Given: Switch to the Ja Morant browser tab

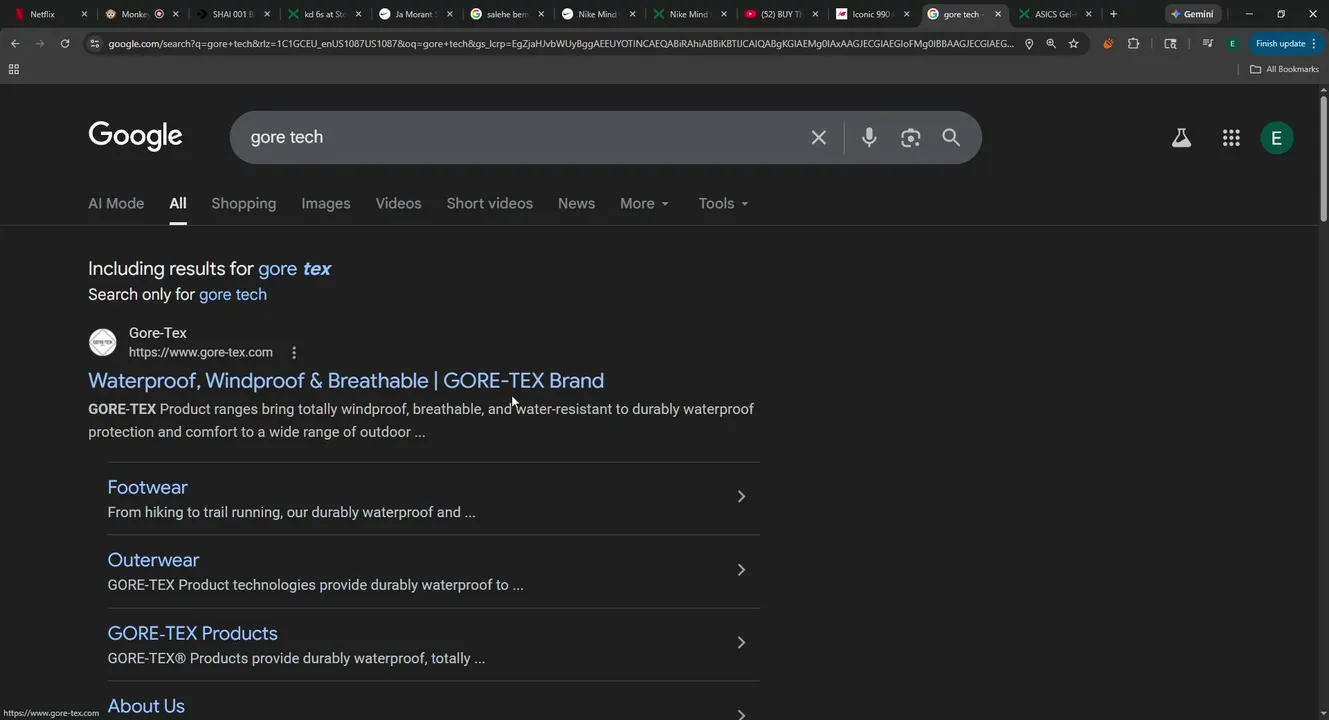Looking at the screenshot, I should 417,14.
